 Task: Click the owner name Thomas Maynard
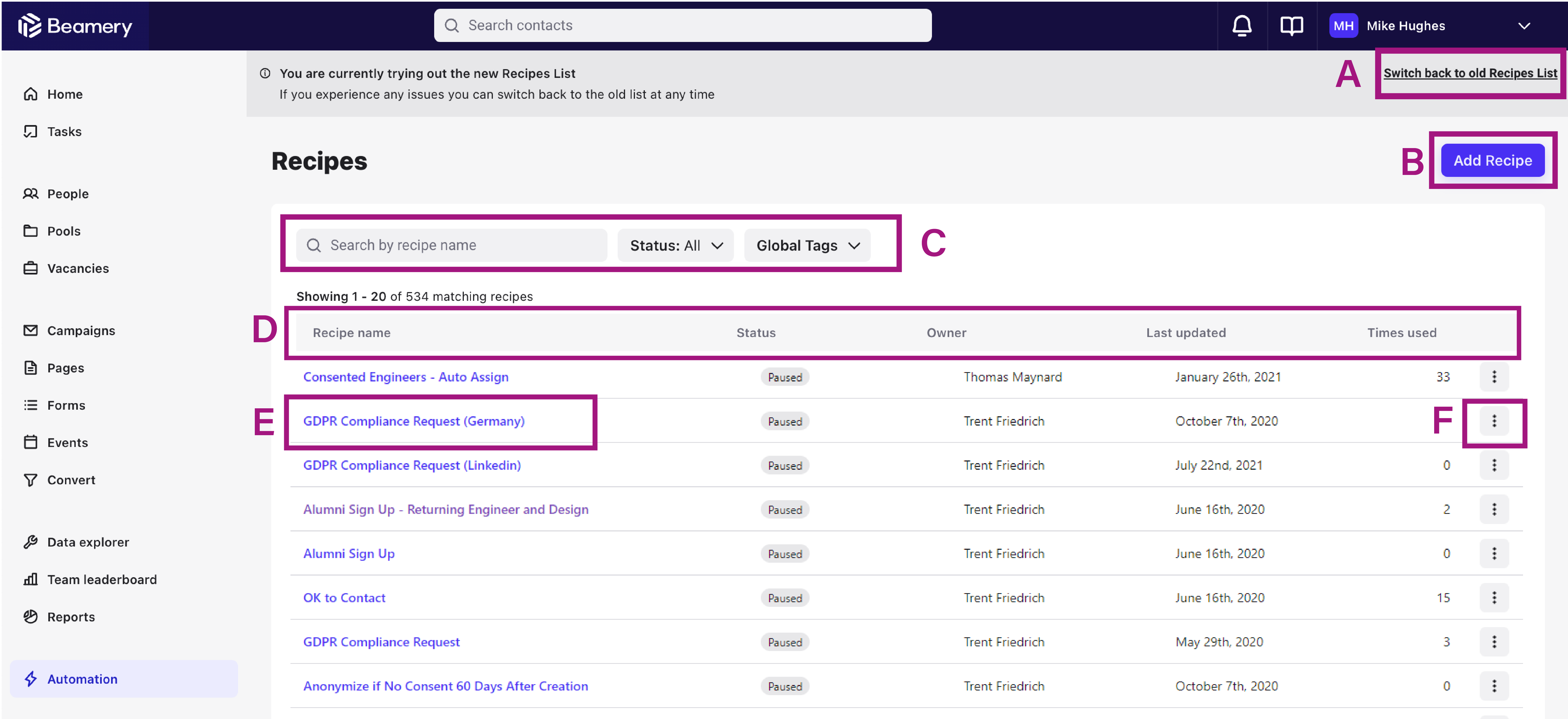click(1012, 377)
